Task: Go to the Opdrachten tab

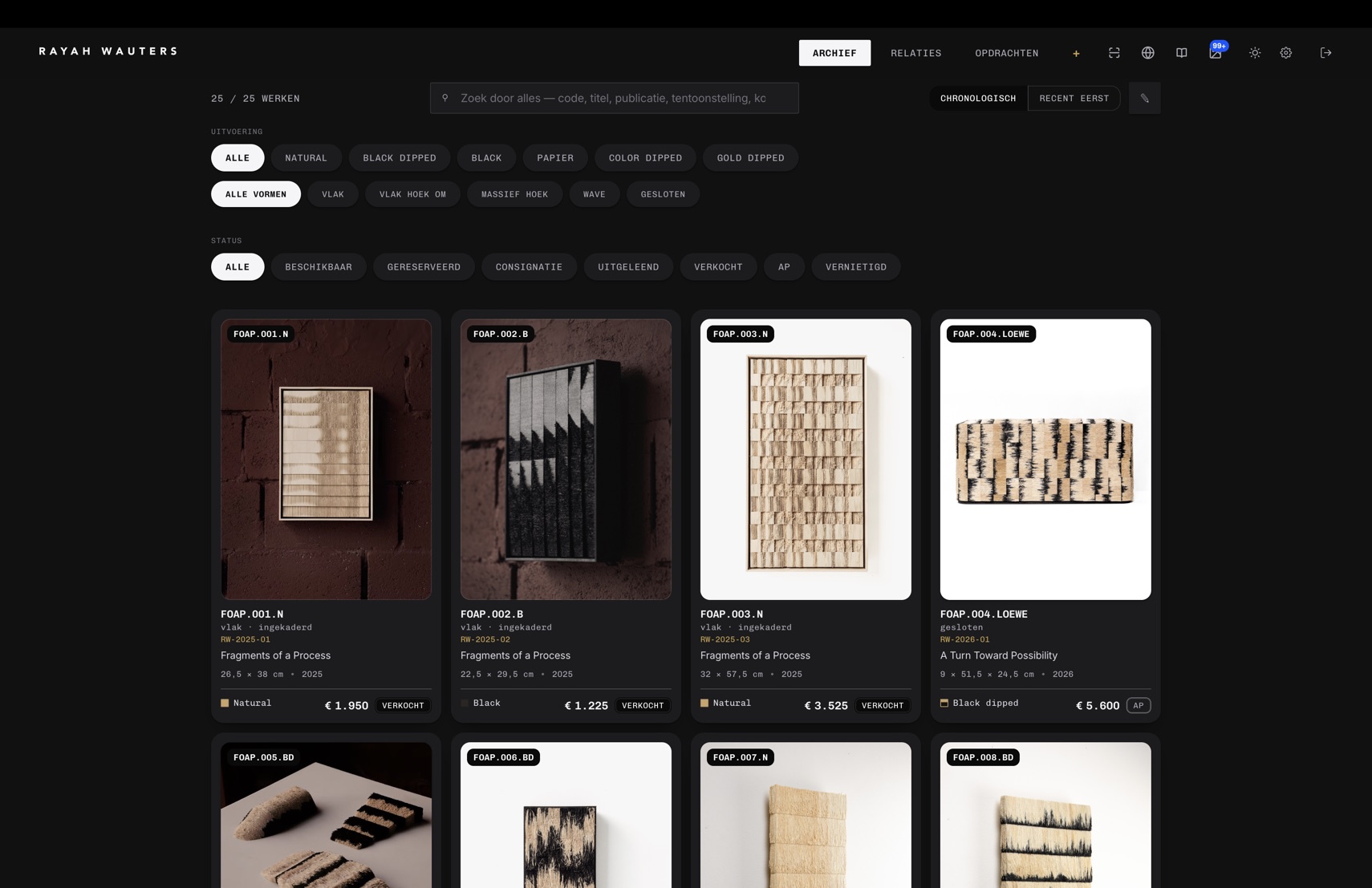Action: click(1007, 53)
